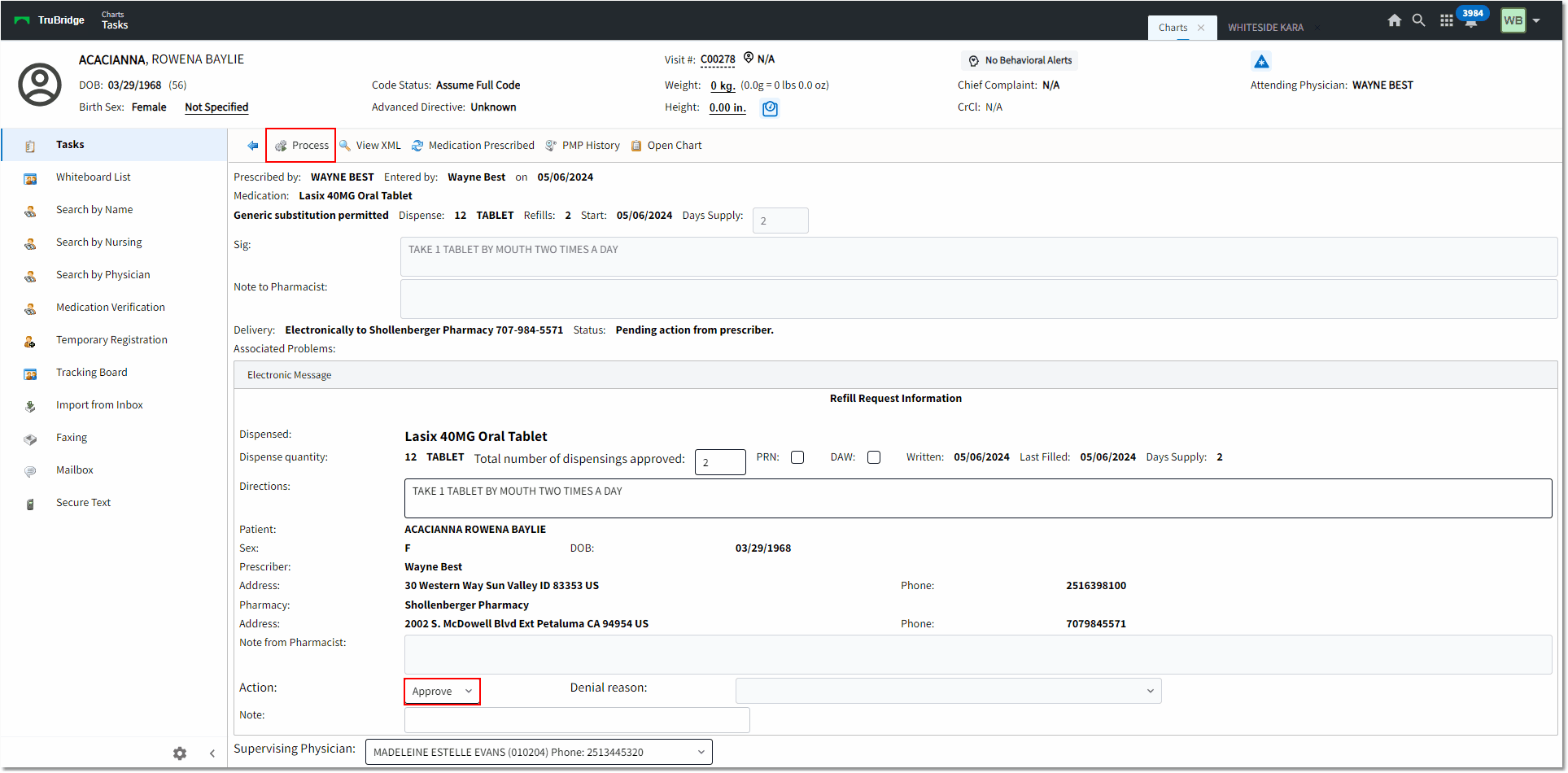Image resolution: width=1568 pixels, height=773 pixels.
Task: Expand the user menu dropdown arrow
Action: click(1536, 21)
